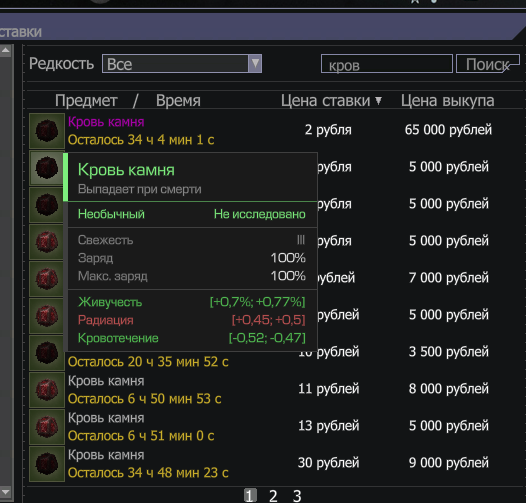526x503 pixels.
Task: Click the item icon in the 7 000 рублей row
Action: [47, 279]
